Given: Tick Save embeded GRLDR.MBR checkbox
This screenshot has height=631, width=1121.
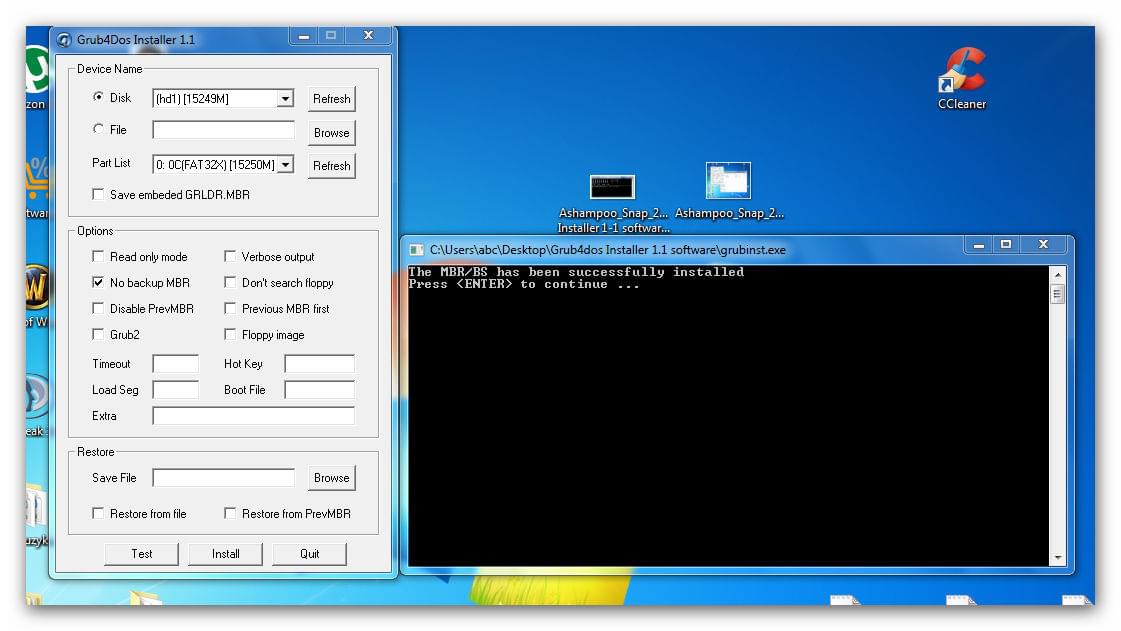Looking at the screenshot, I should [98, 194].
